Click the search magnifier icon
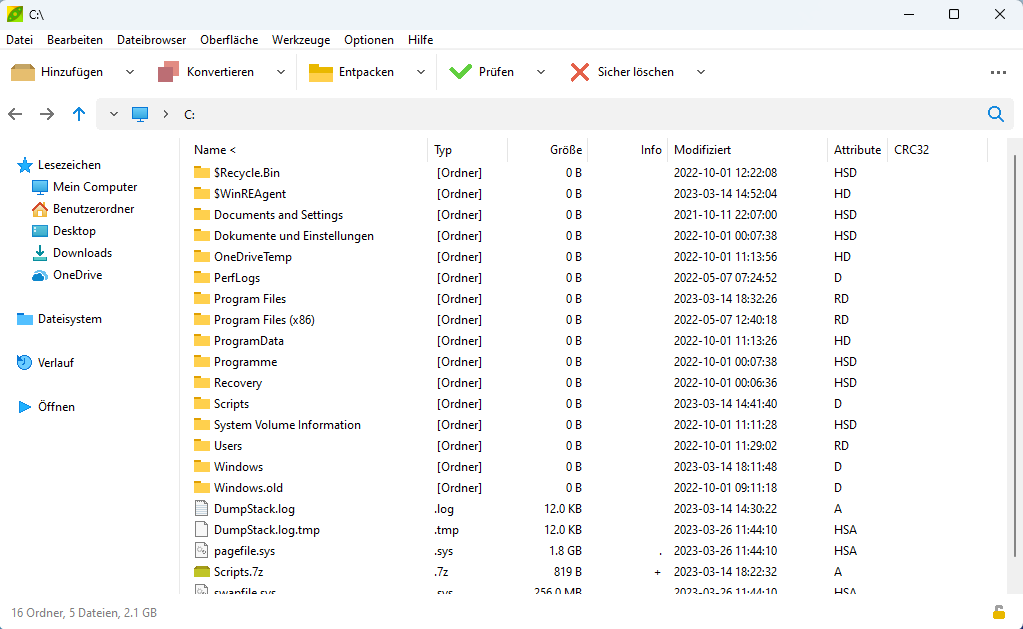This screenshot has height=629, width=1023. (995, 114)
